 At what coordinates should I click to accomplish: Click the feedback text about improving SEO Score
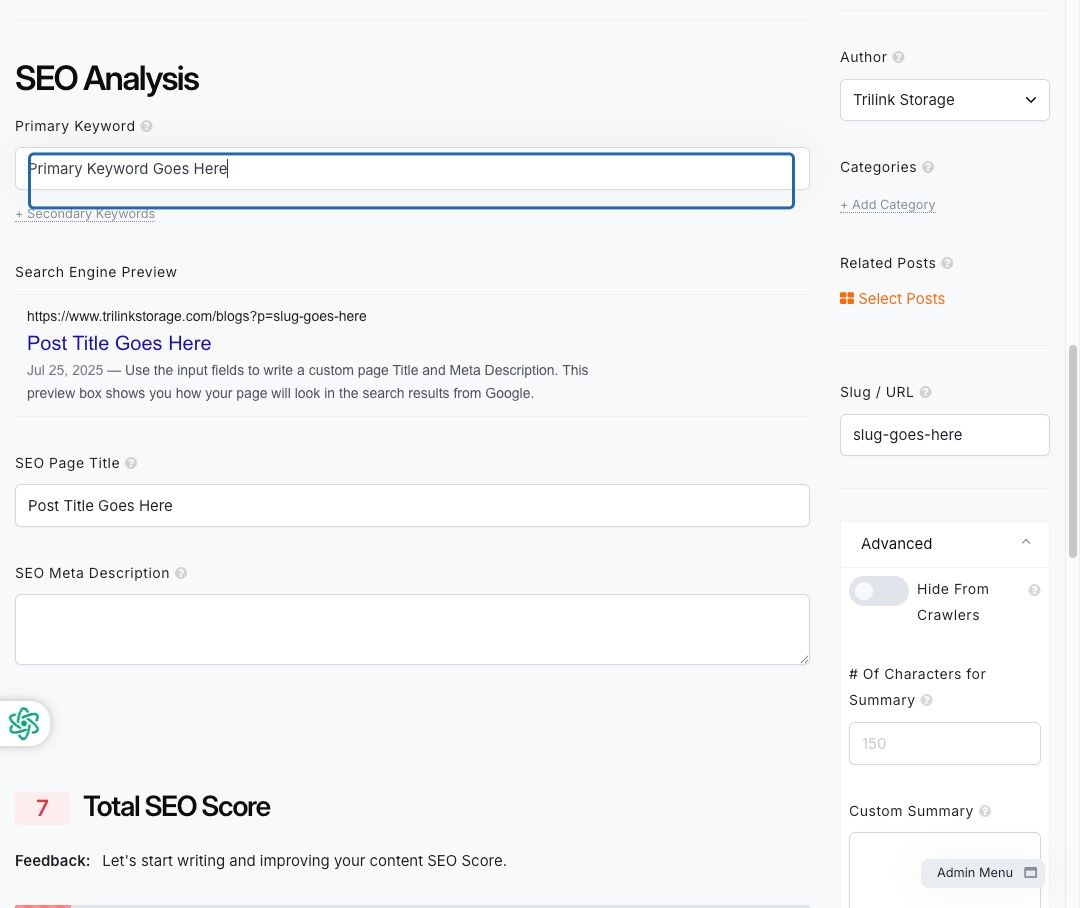point(304,860)
